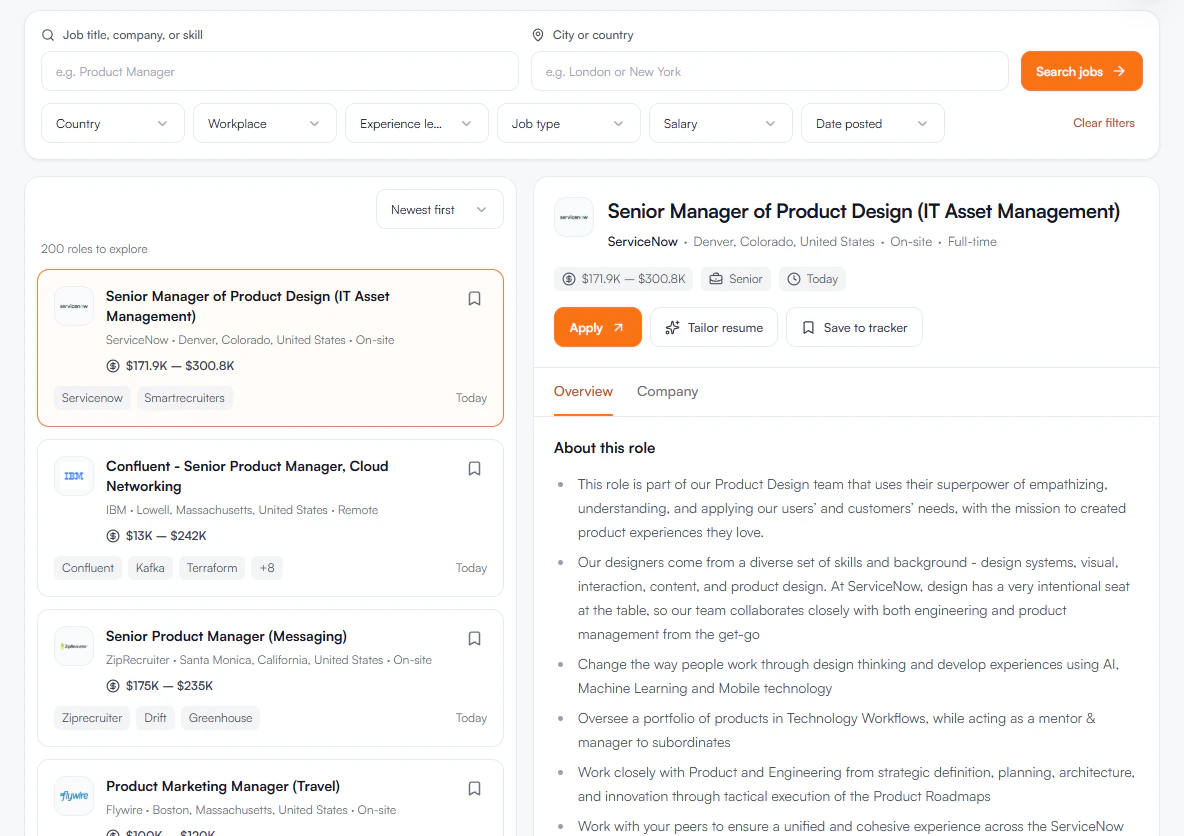The image size is (1184, 836).
Task: Click the Terraform skill tag
Action: pyautogui.click(x=212, y=568)
